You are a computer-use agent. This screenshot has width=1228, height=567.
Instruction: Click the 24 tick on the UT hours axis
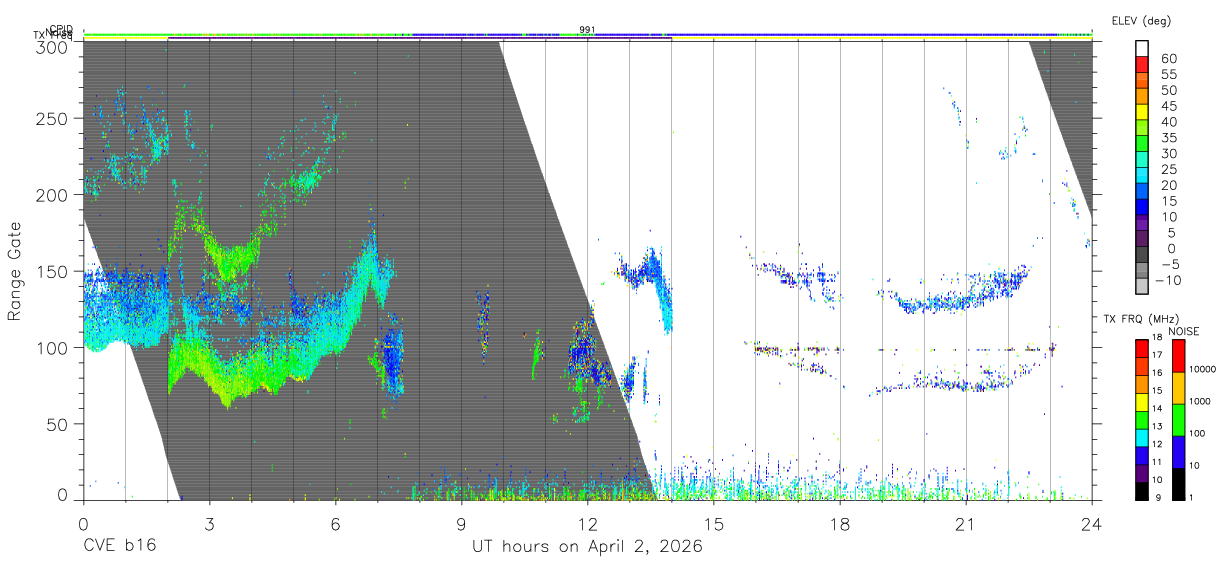[1092, 524]
